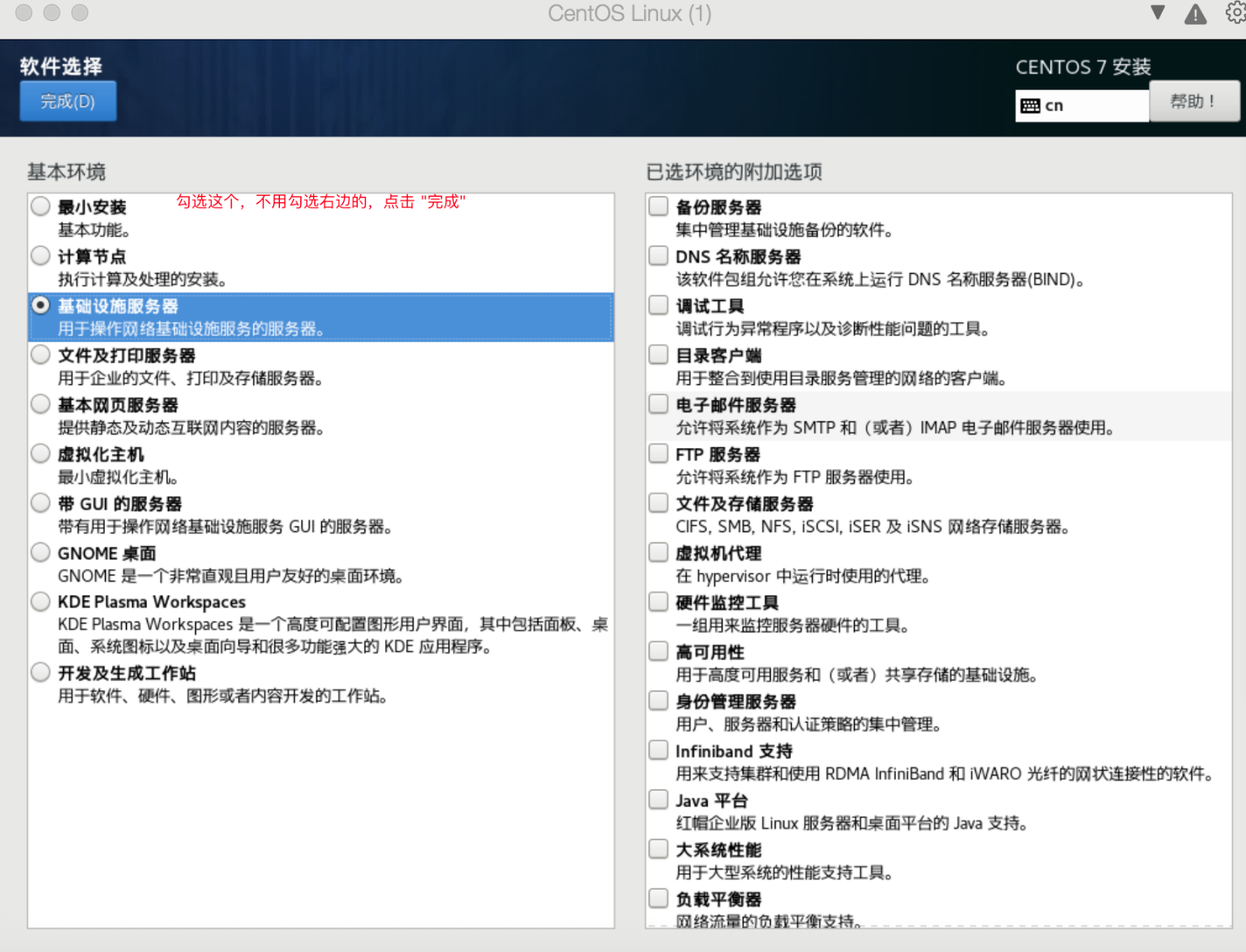Select the 最小安装 radio button
Screen dimensions: 1246x952
tap(40, 206)
